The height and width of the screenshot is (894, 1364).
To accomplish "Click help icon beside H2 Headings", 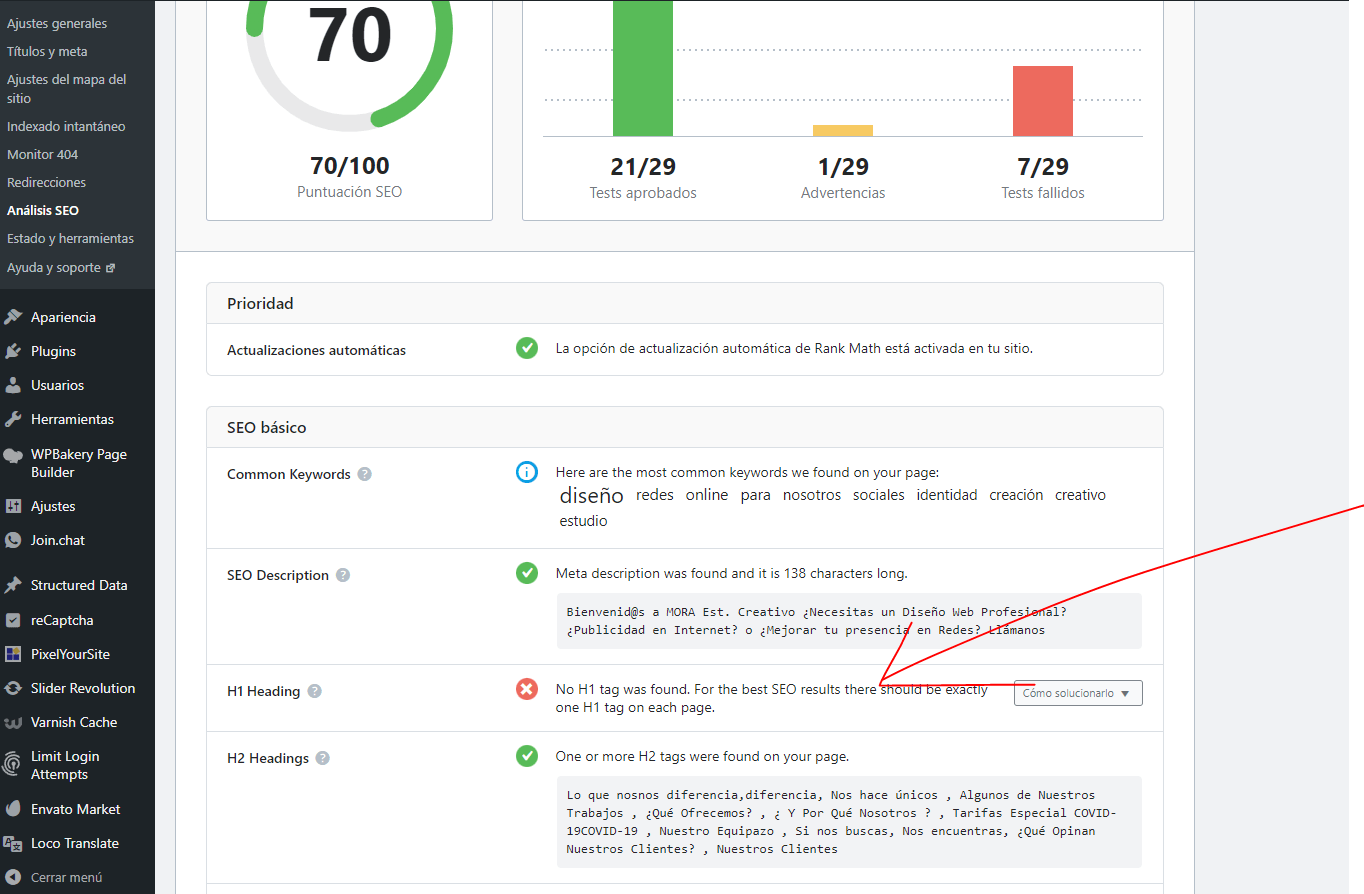I will point(323,758).
